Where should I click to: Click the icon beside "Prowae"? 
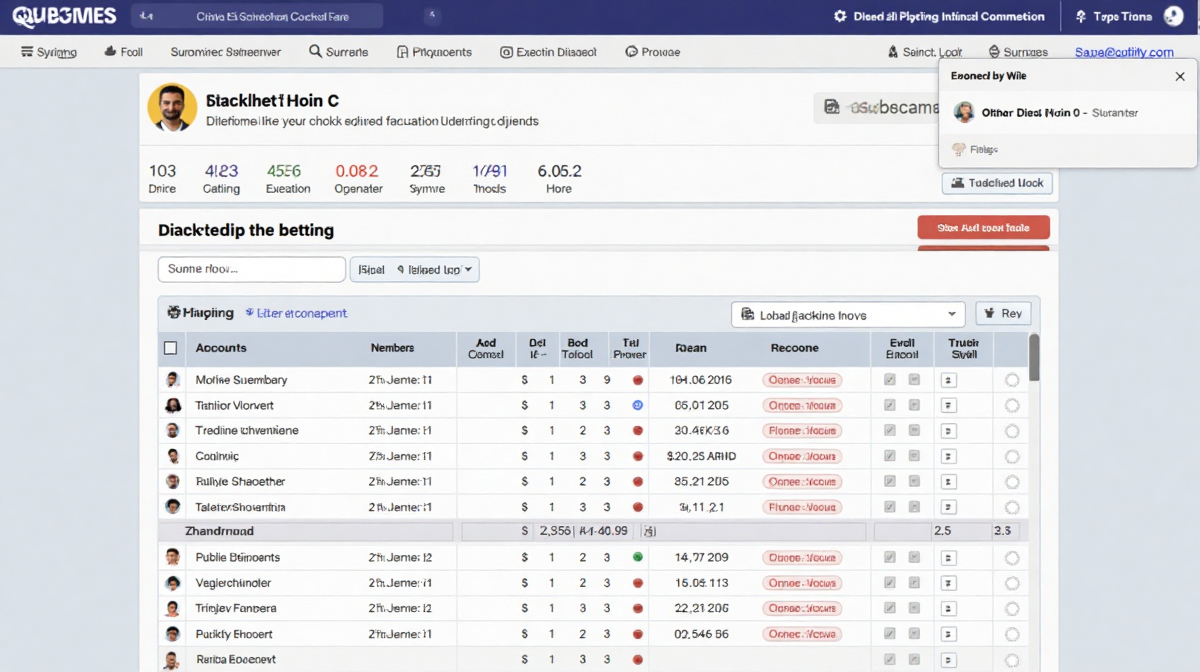631,52
